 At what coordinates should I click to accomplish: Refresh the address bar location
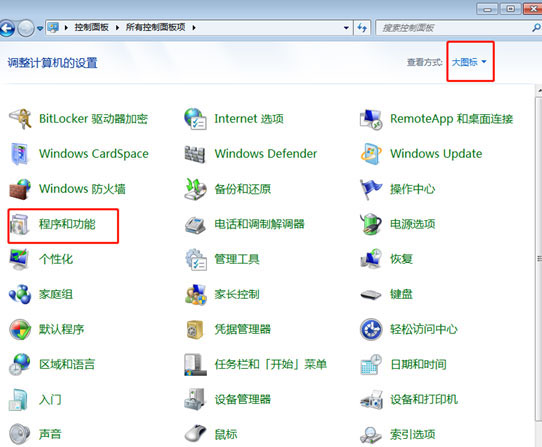tap(362, 28)
